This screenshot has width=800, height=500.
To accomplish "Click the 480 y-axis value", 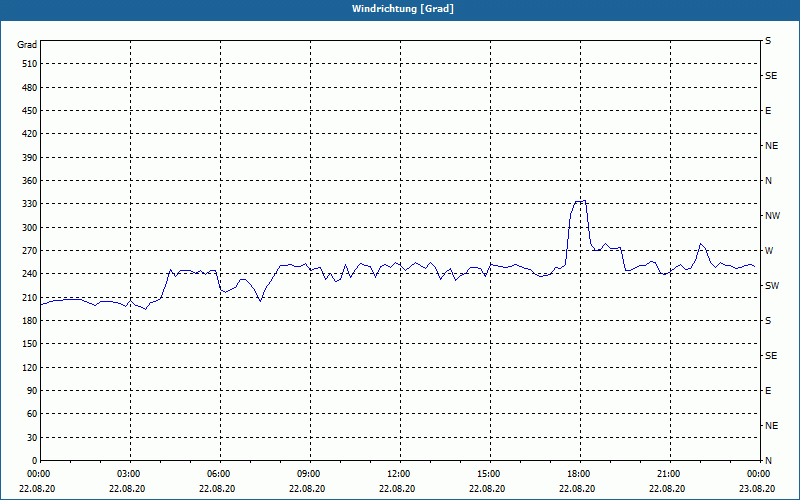I will pos(29,88).
